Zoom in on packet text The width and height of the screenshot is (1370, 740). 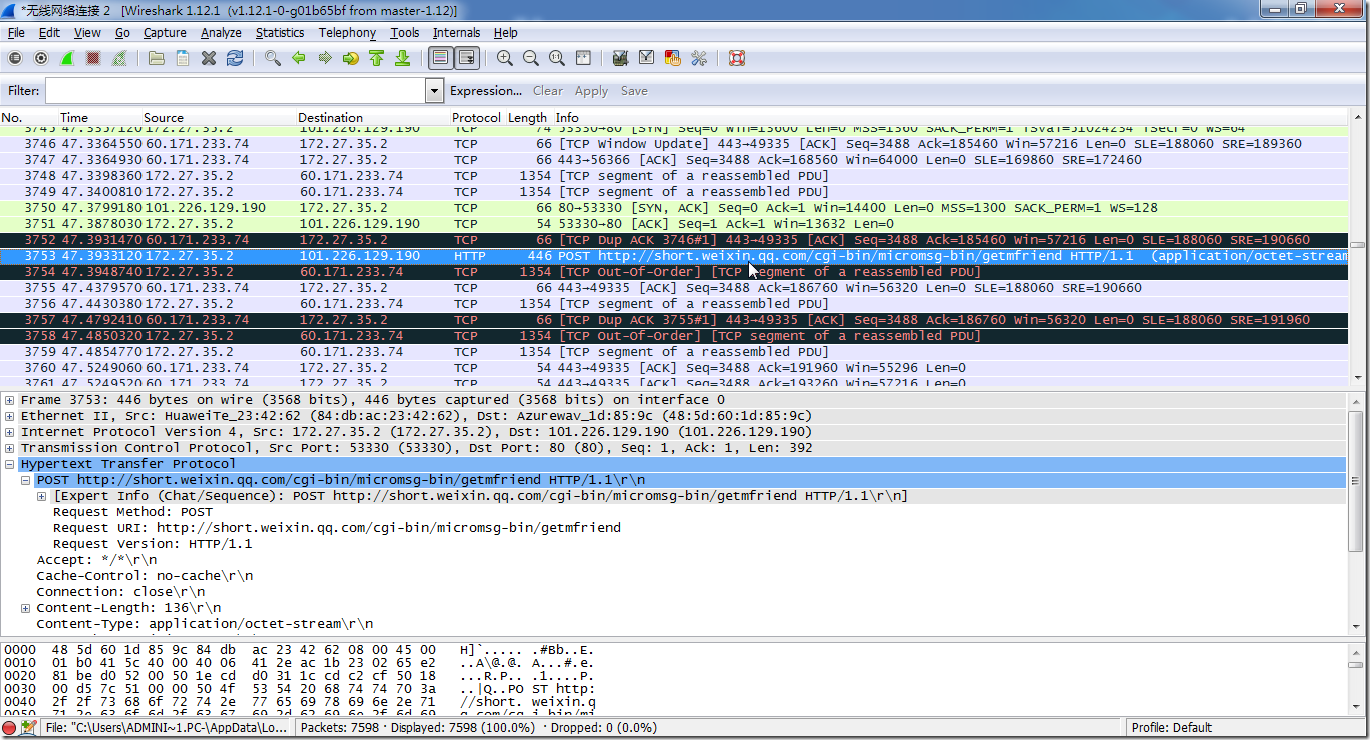tap(505, 58)
